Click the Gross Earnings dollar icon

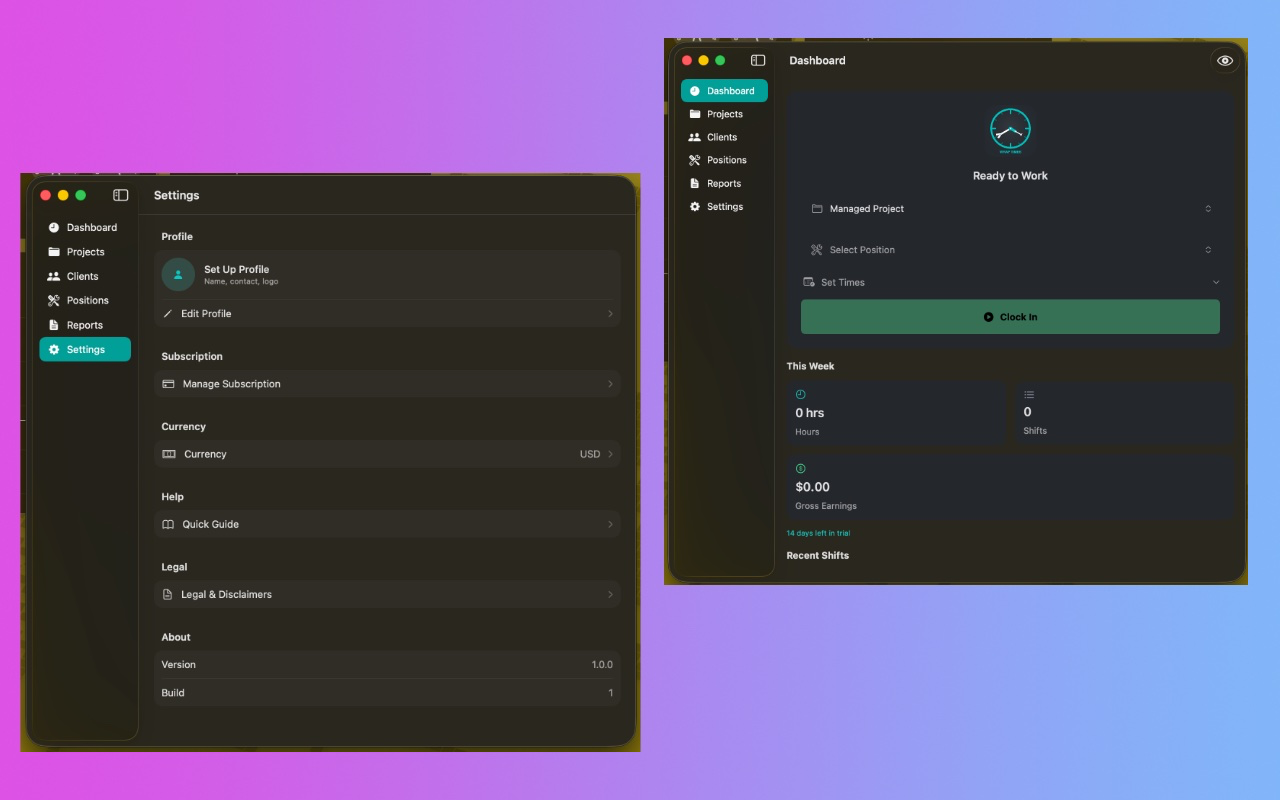coord(800,468)
